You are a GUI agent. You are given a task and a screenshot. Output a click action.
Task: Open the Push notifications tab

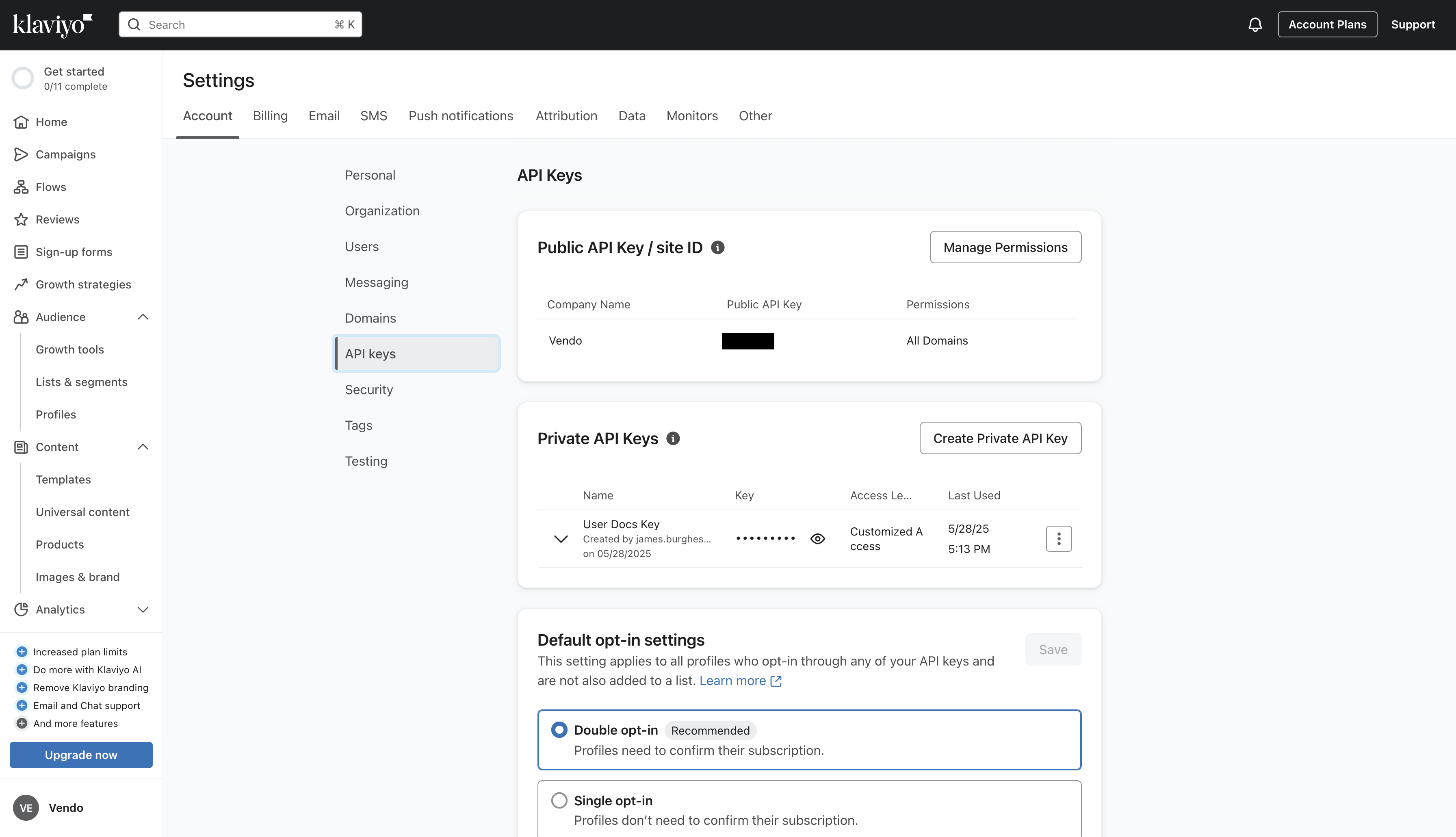click(461, 115)
